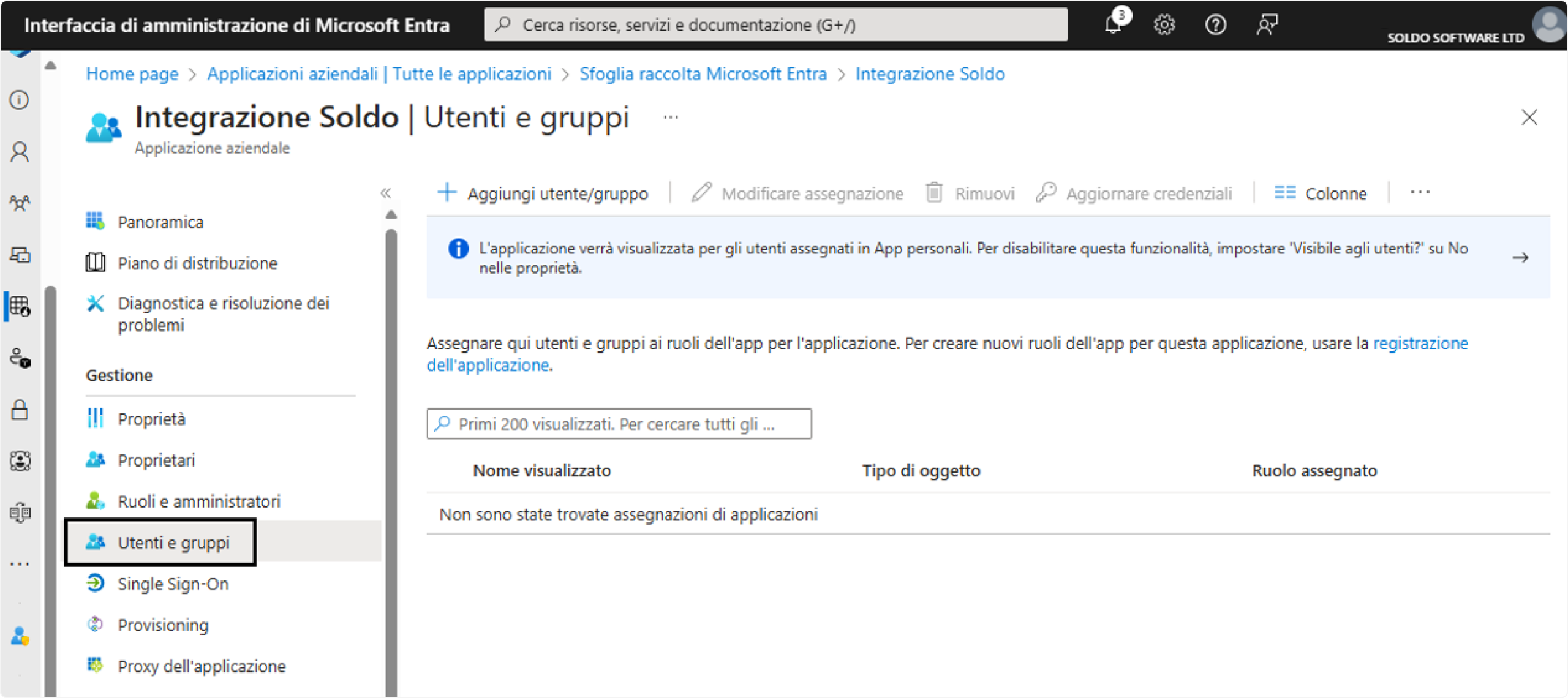Image resolution: width=1568 pixels, height=698 pixels.
Task: Click the user account avatar
Action: pyautogui.click(x=1550, y=24)
